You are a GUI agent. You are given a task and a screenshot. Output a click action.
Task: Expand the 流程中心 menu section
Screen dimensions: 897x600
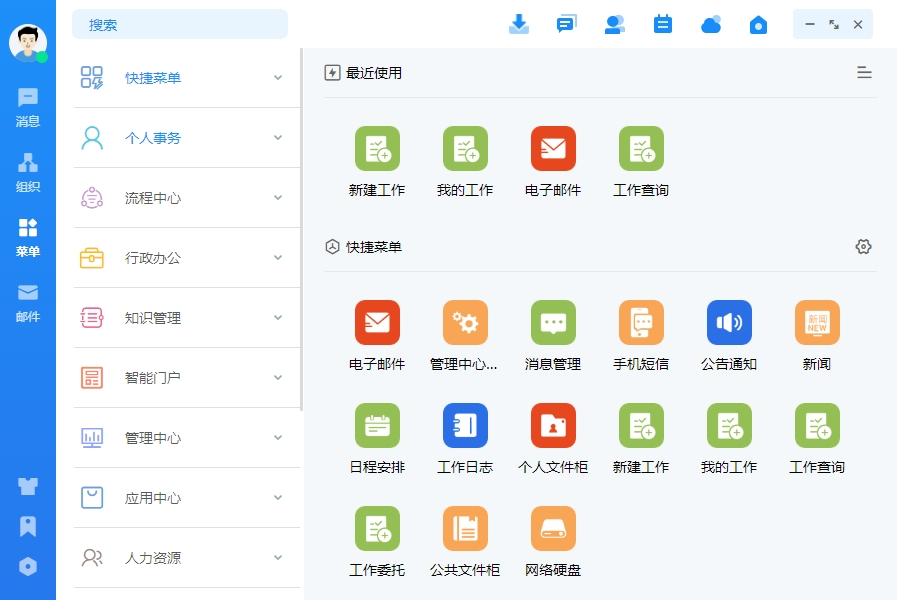click(186, 198)
